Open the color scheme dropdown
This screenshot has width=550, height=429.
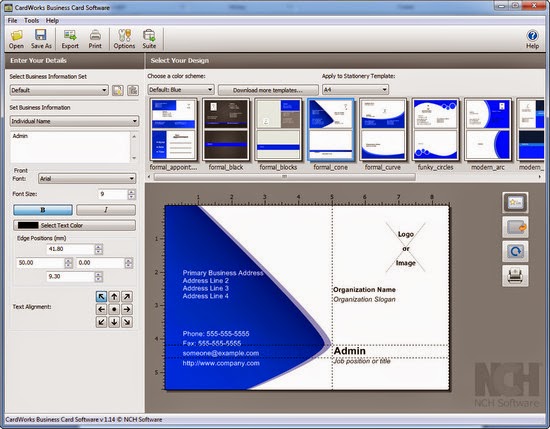click(181, 90)
